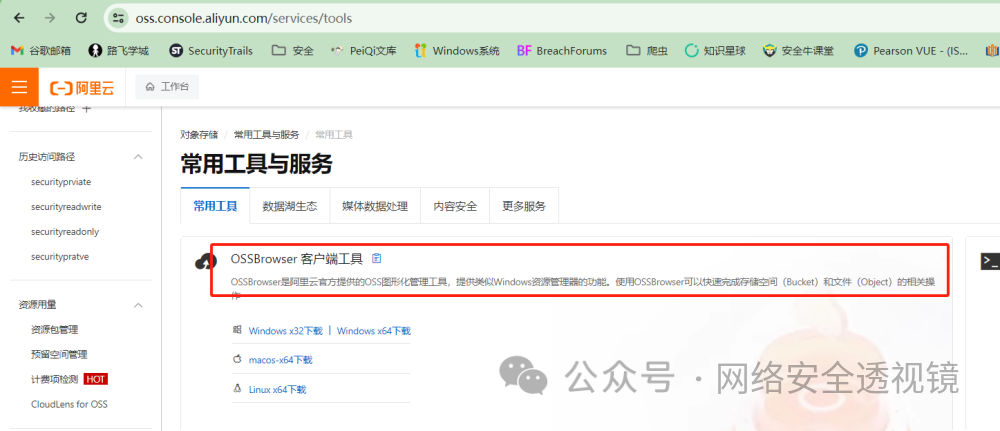Open the 安全 bookmark folder
The height and width of the screenshot is (431, 1000).
pos(293,50)
